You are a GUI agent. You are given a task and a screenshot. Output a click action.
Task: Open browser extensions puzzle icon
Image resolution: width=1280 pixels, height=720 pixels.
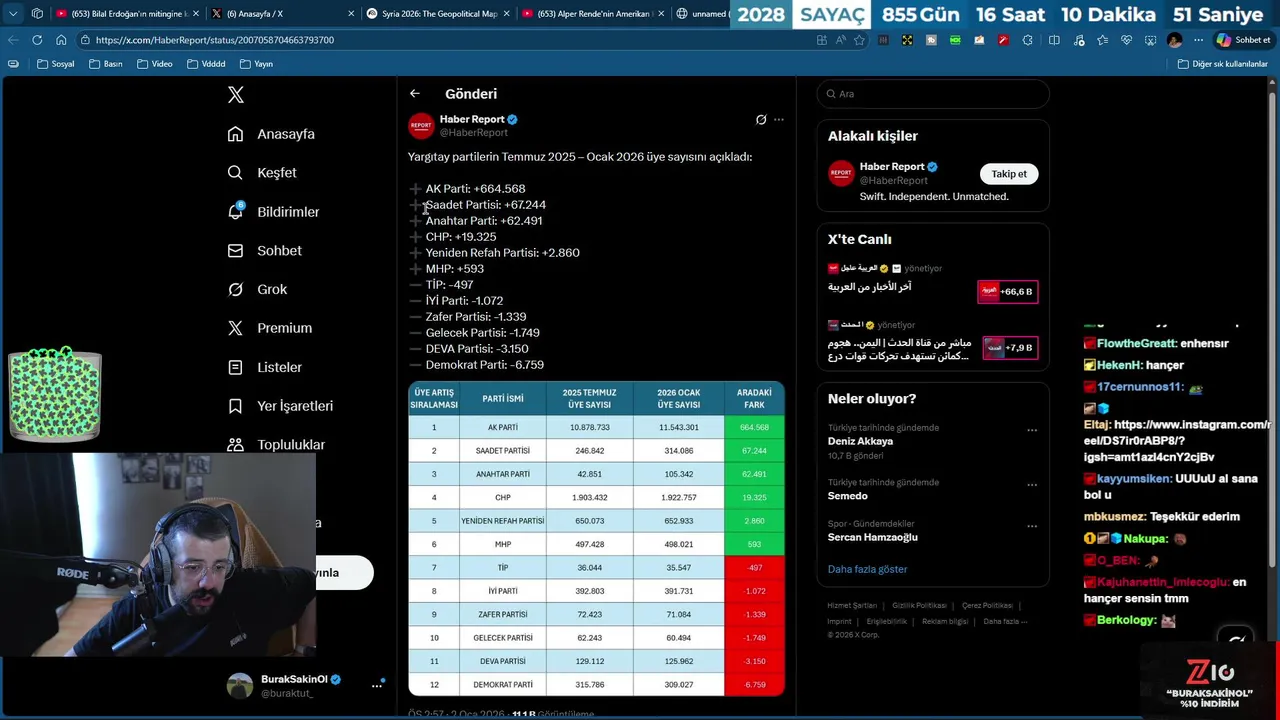coord(1027,40)
